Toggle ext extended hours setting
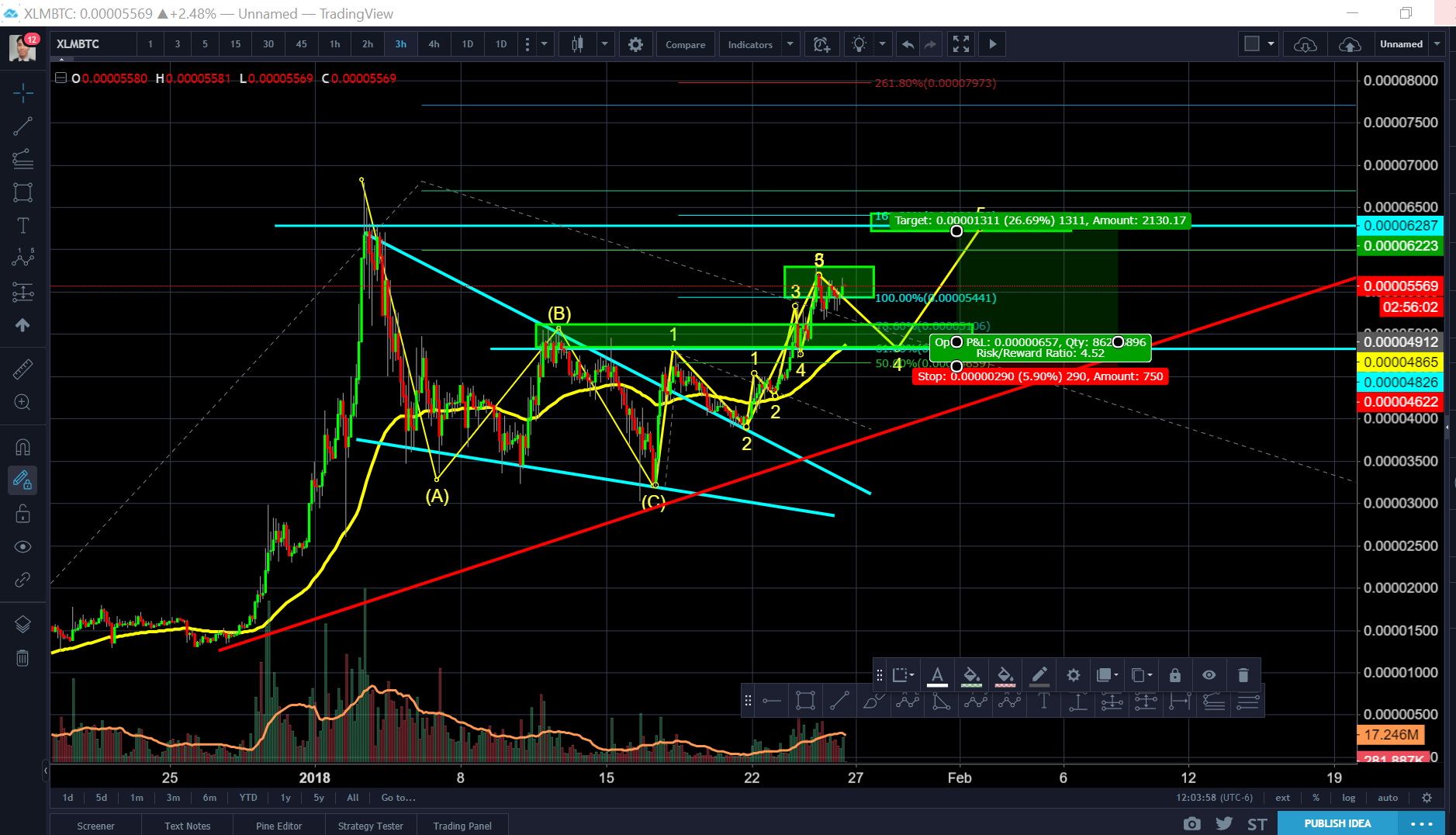 coord(1283,797)
